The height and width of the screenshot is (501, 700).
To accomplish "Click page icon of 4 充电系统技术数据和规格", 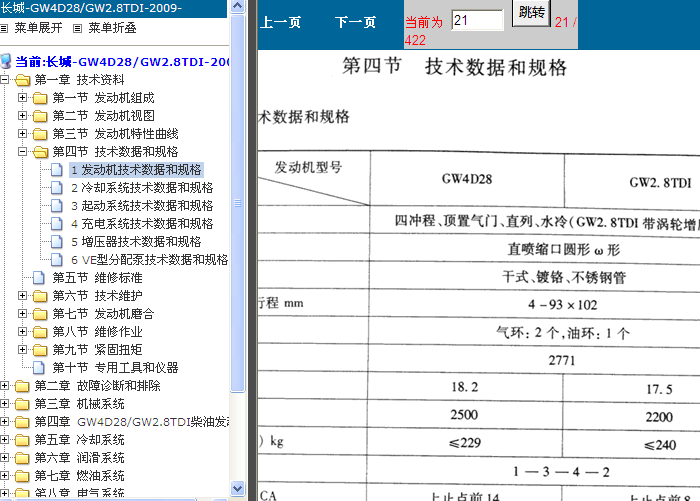I will pyautogui.click(x=57, y=224).
